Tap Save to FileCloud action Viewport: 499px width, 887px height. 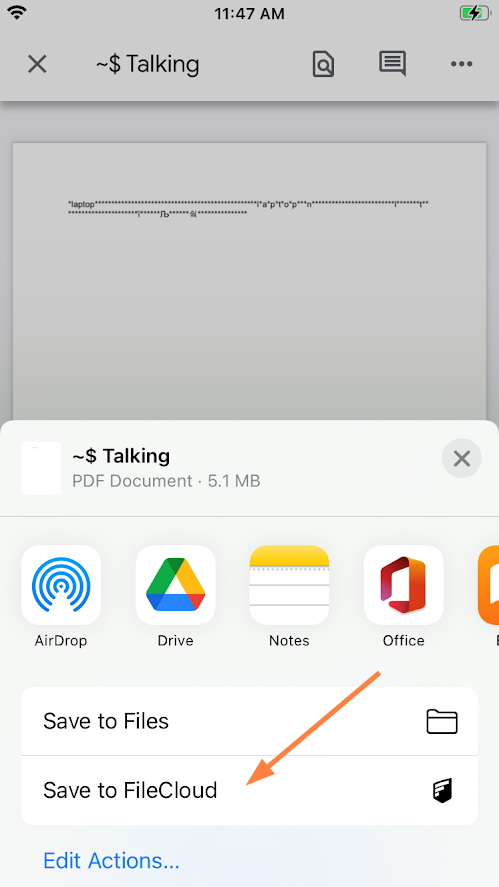[250, 790]
